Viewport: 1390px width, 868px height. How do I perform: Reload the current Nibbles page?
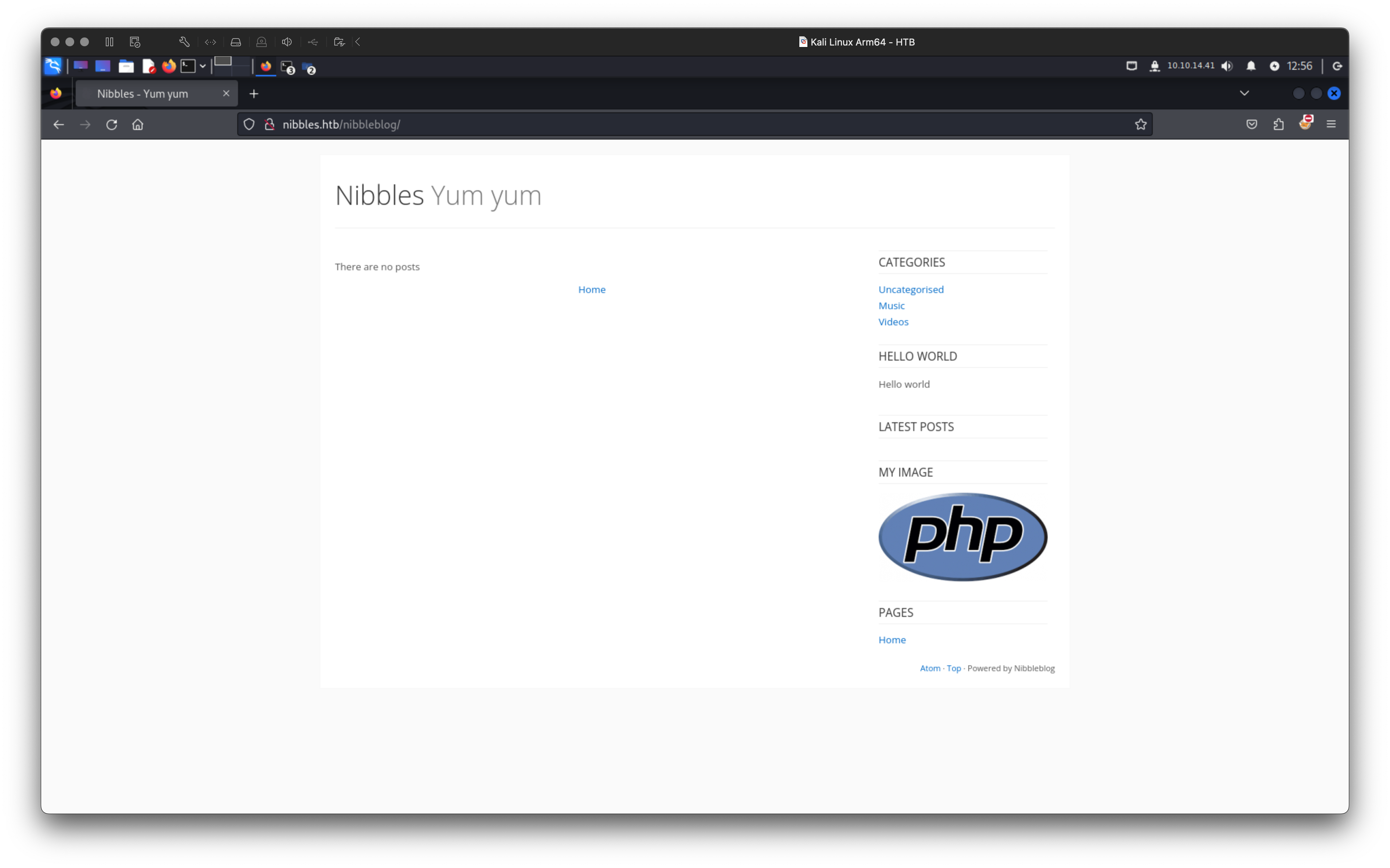111,124
